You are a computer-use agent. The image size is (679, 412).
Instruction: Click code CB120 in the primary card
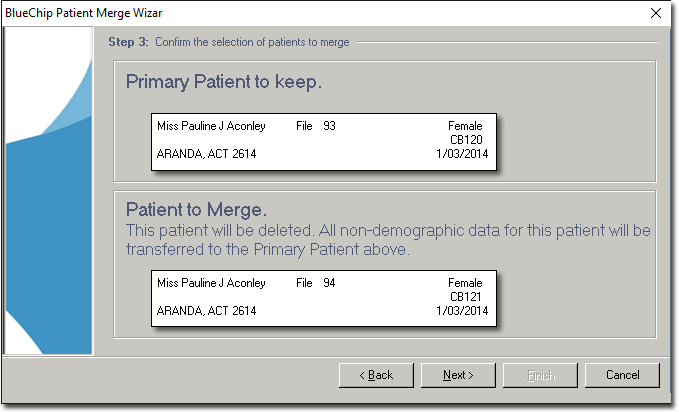click(467, 140)
